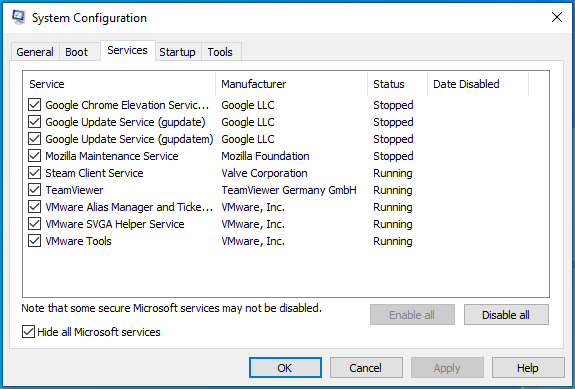Toggle Hide all Microsoft services checkbox
The image size is (575, 389).
click(x=28, y=332)
